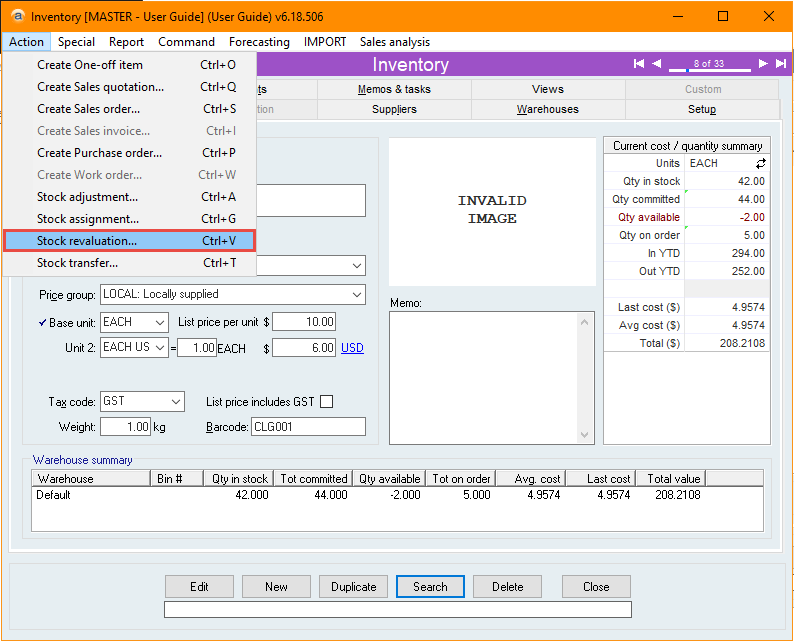
Task: Advance to the next inventory record
Action: (x=763, y=63)
